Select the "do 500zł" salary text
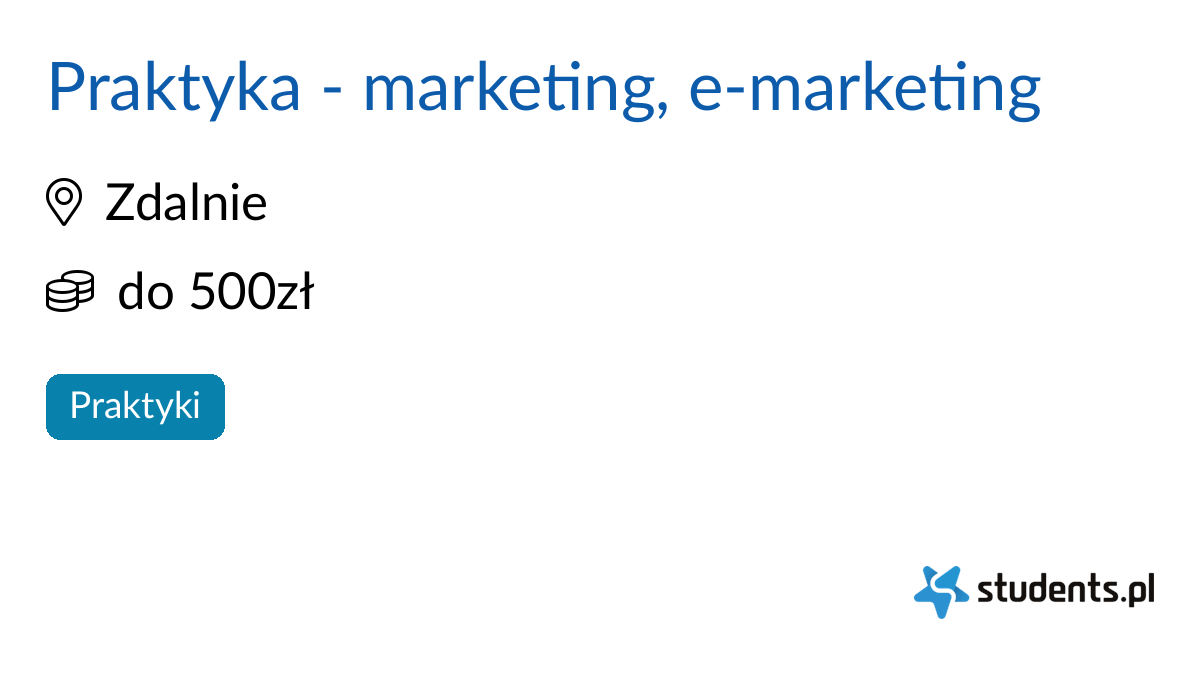 pyautogui.click(x=215, y=292)
